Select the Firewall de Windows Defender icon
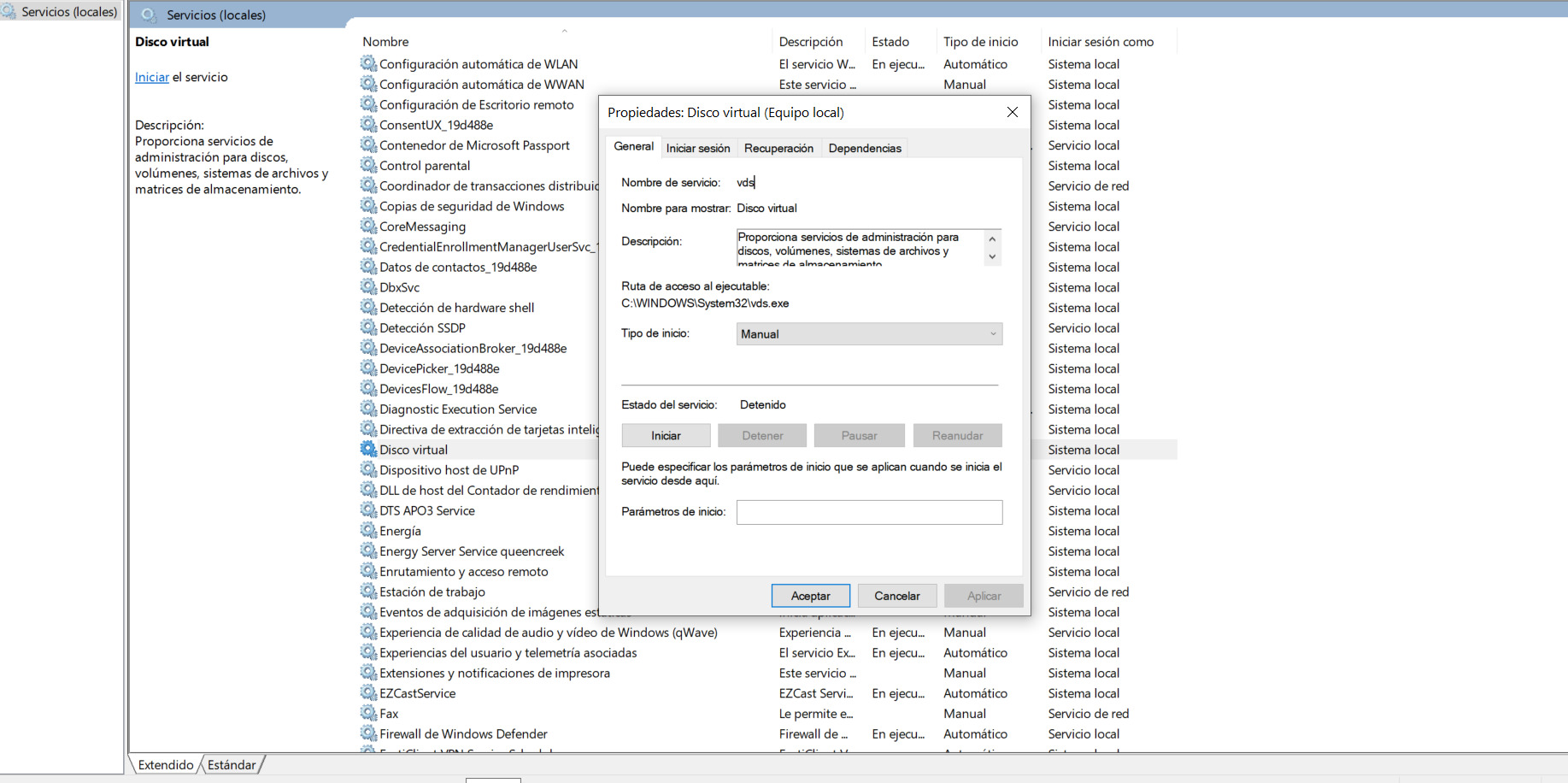 368,734
